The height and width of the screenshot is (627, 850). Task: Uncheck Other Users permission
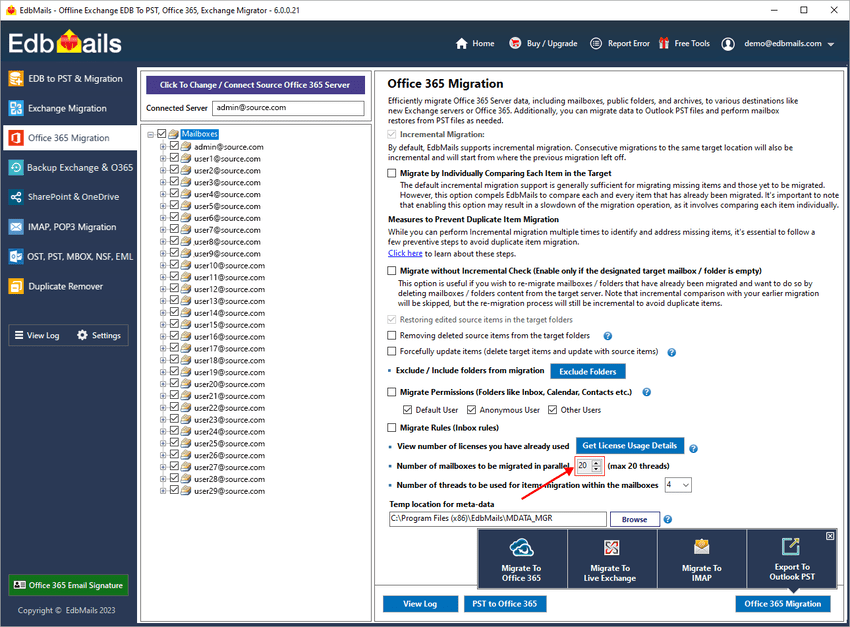point(552,410)
